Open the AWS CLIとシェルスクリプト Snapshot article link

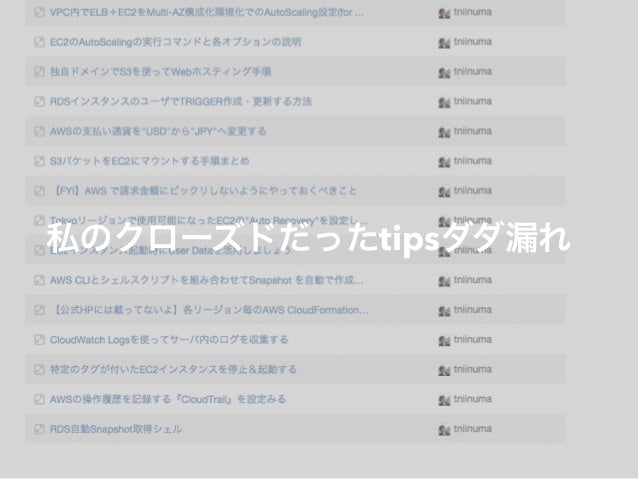click(x=207, y=280)
